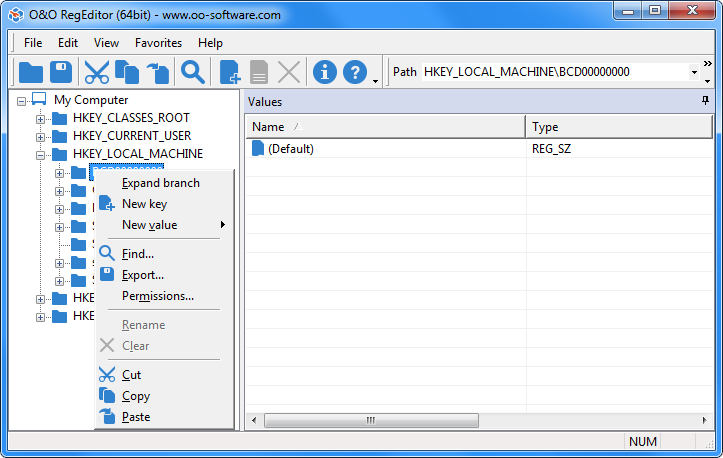Click the Values panel header
Image resolution: width=723 pixels, height=458 pixels.
point(480,101)
